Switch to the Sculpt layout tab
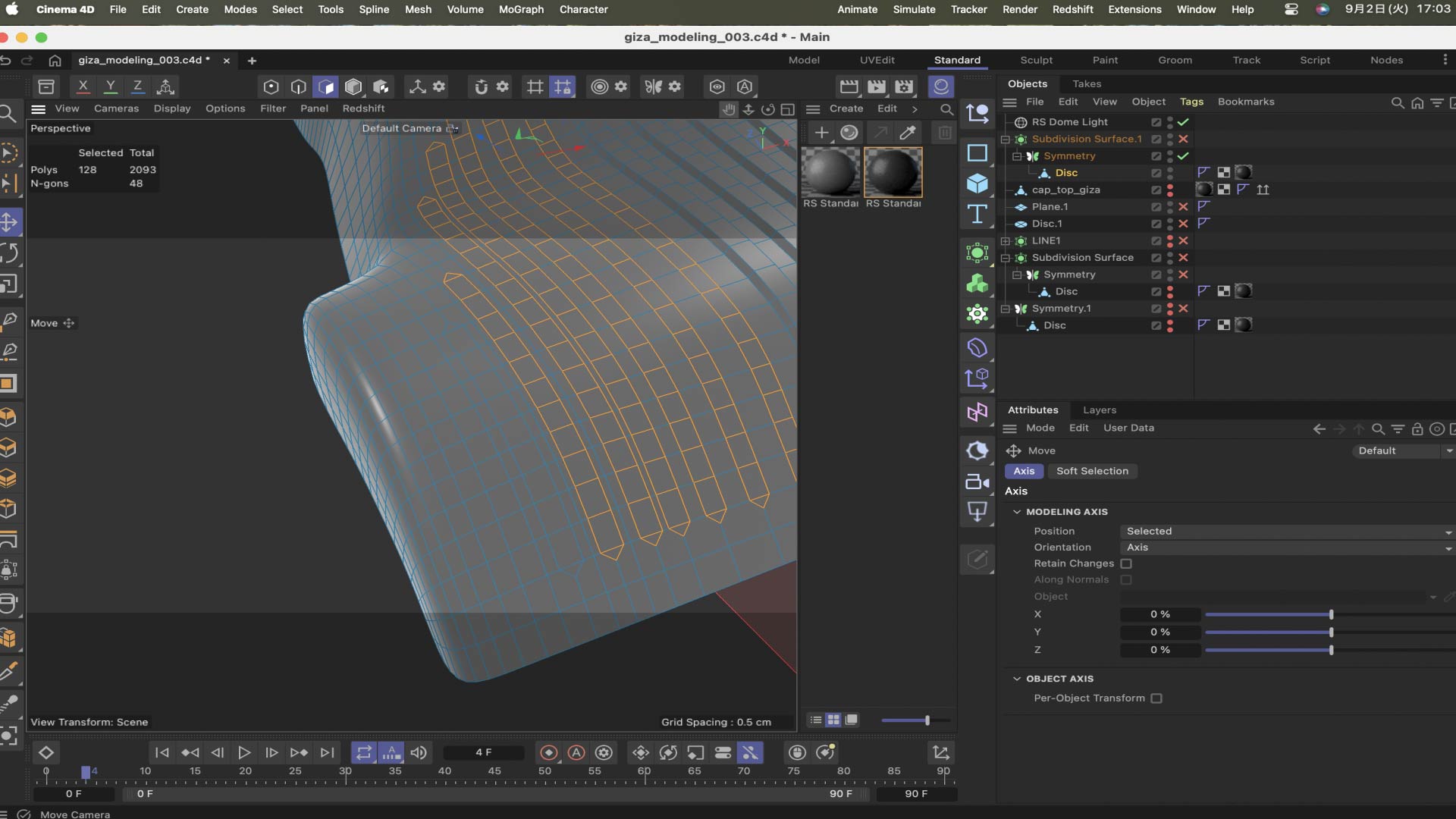This screenshot has width=1456, height=819. [x=1036, y=60]
